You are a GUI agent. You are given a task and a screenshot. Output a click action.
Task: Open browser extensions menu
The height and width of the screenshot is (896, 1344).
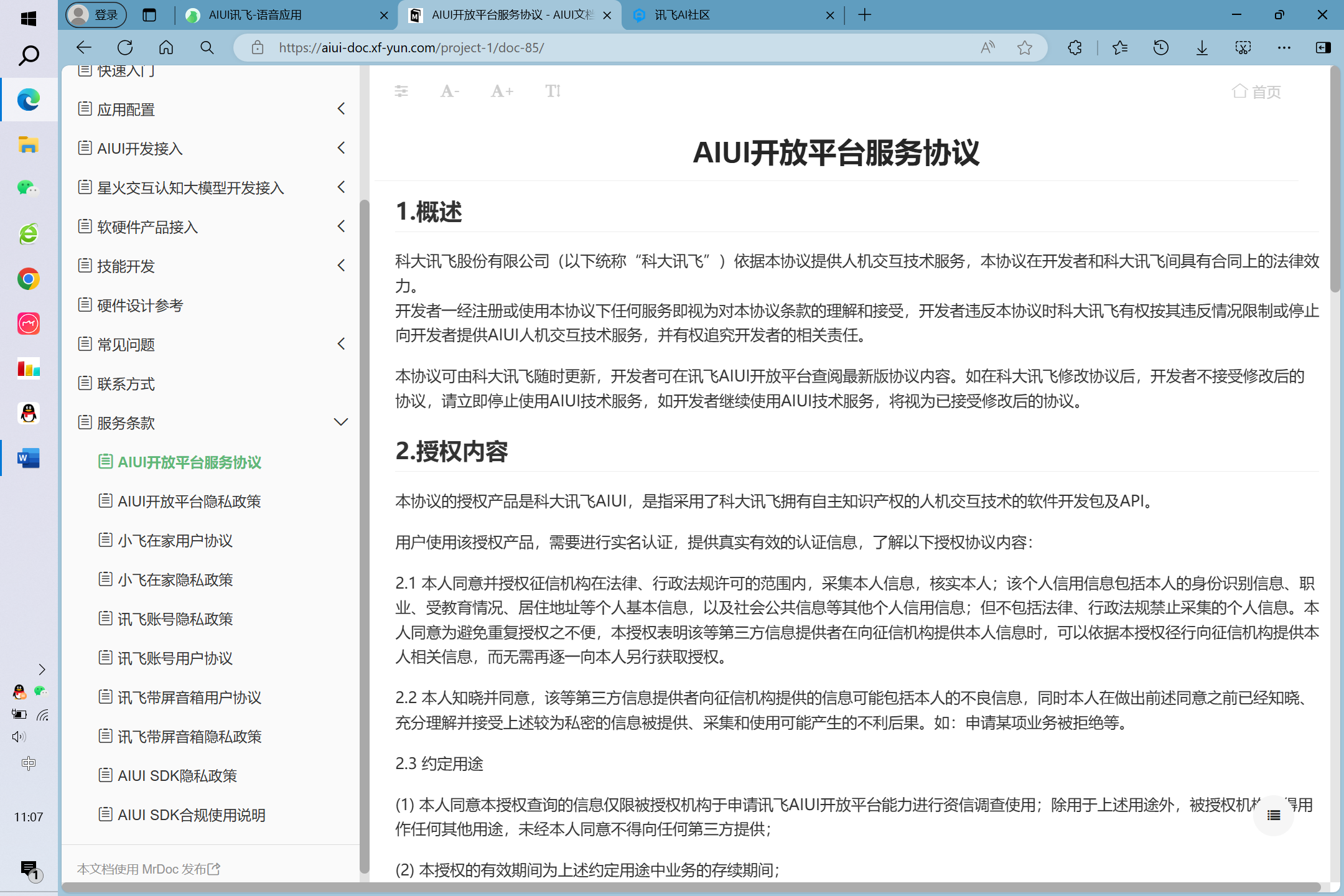click(x=1075, y=48)
